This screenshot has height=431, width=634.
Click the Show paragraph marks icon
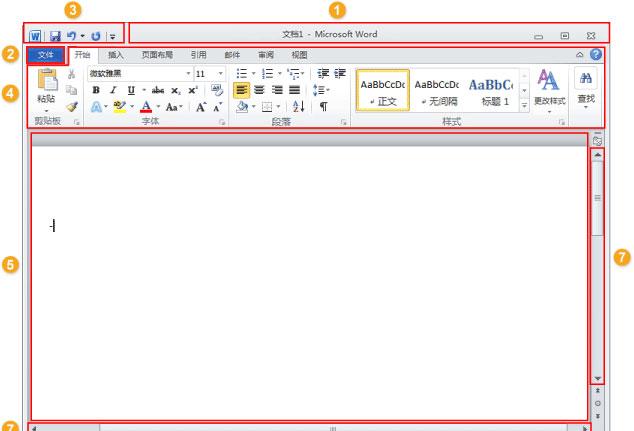coord(323,107)
